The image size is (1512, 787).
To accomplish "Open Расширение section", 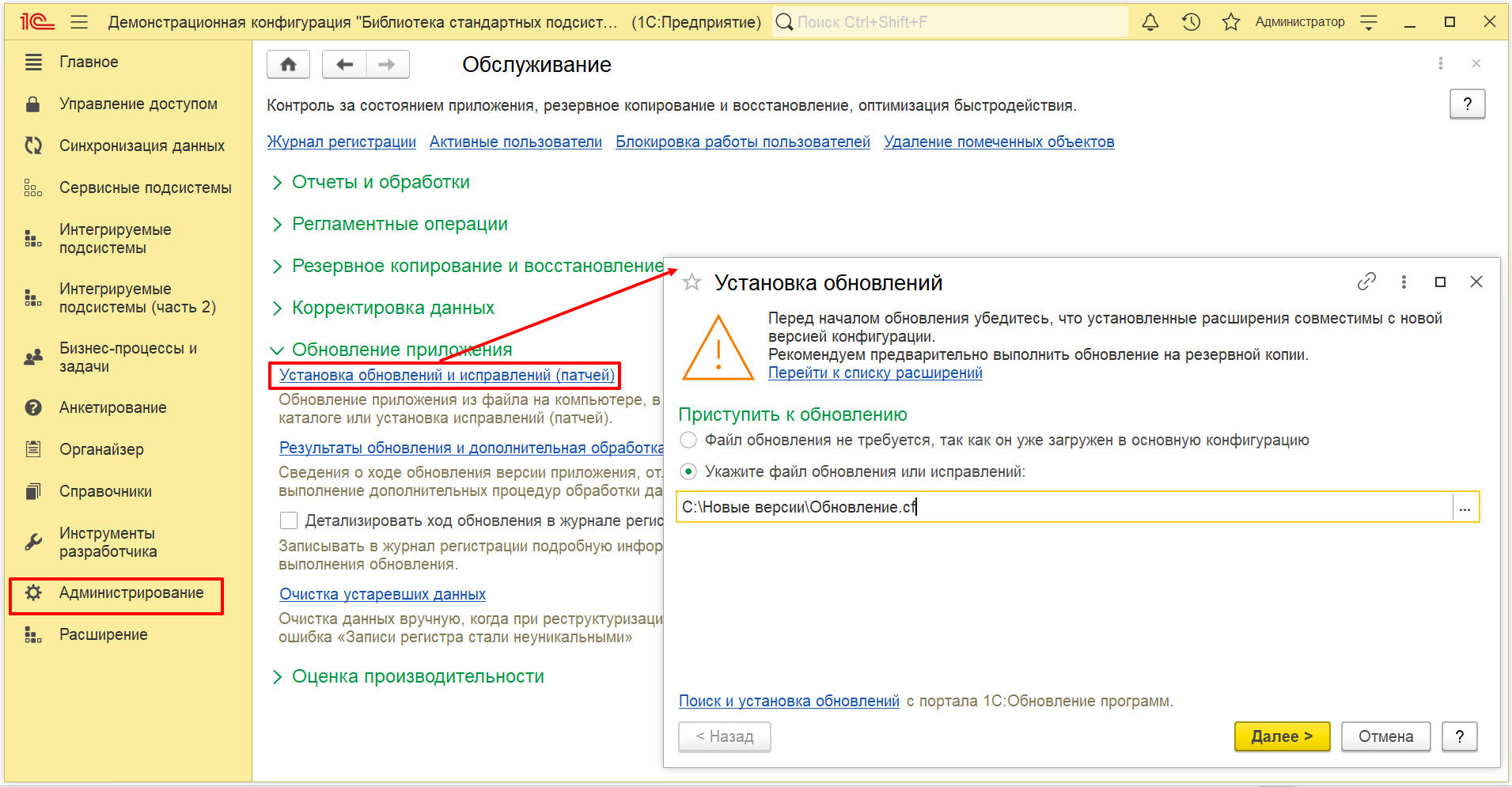I will pos(104,634).
